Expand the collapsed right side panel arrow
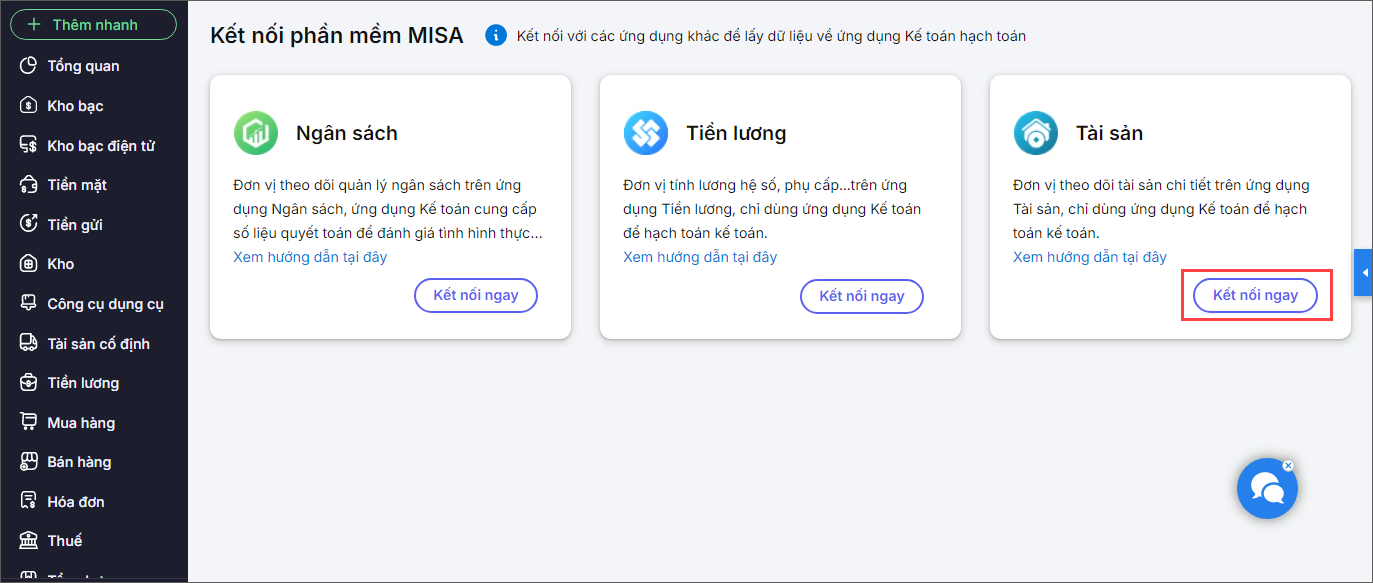The width and height of the screenshot is (1373, 583). (1363, 273)
